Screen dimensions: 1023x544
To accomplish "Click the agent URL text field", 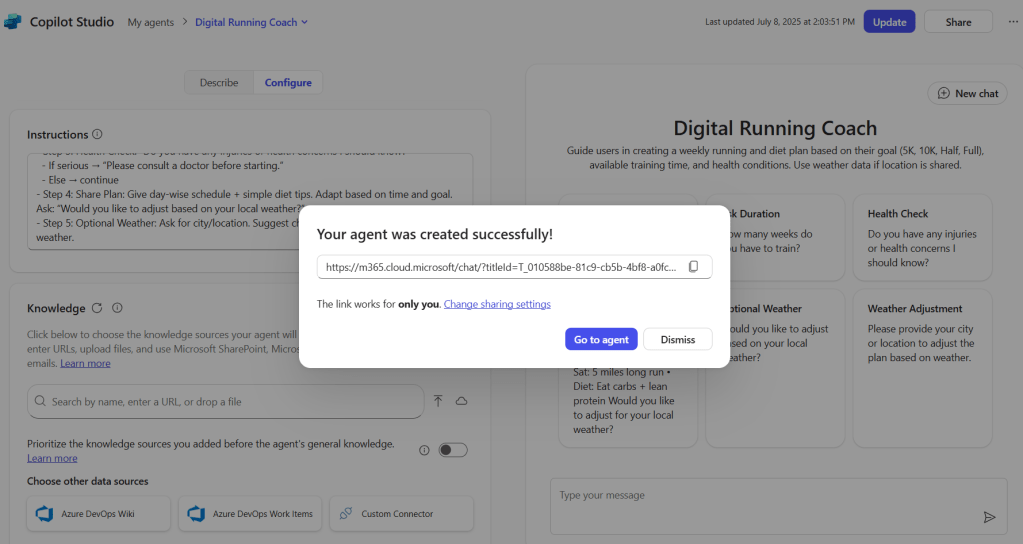I will click(x=500, y=267).
